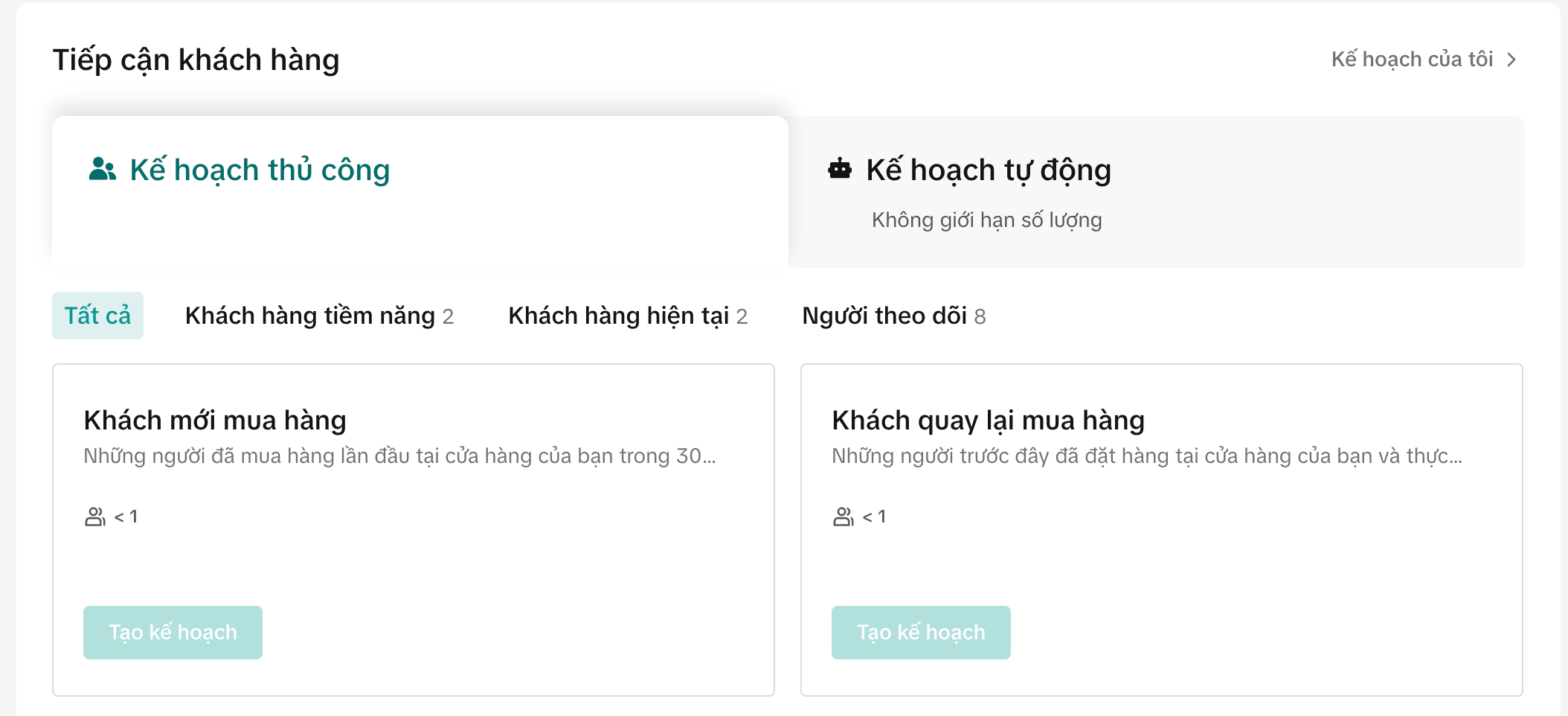The height and width of the screenshot is (716, 1568).
Task: Click the truncated description of Khách quay lại mua hàng
Action: pyautogui.click(x=1146, y=456)
